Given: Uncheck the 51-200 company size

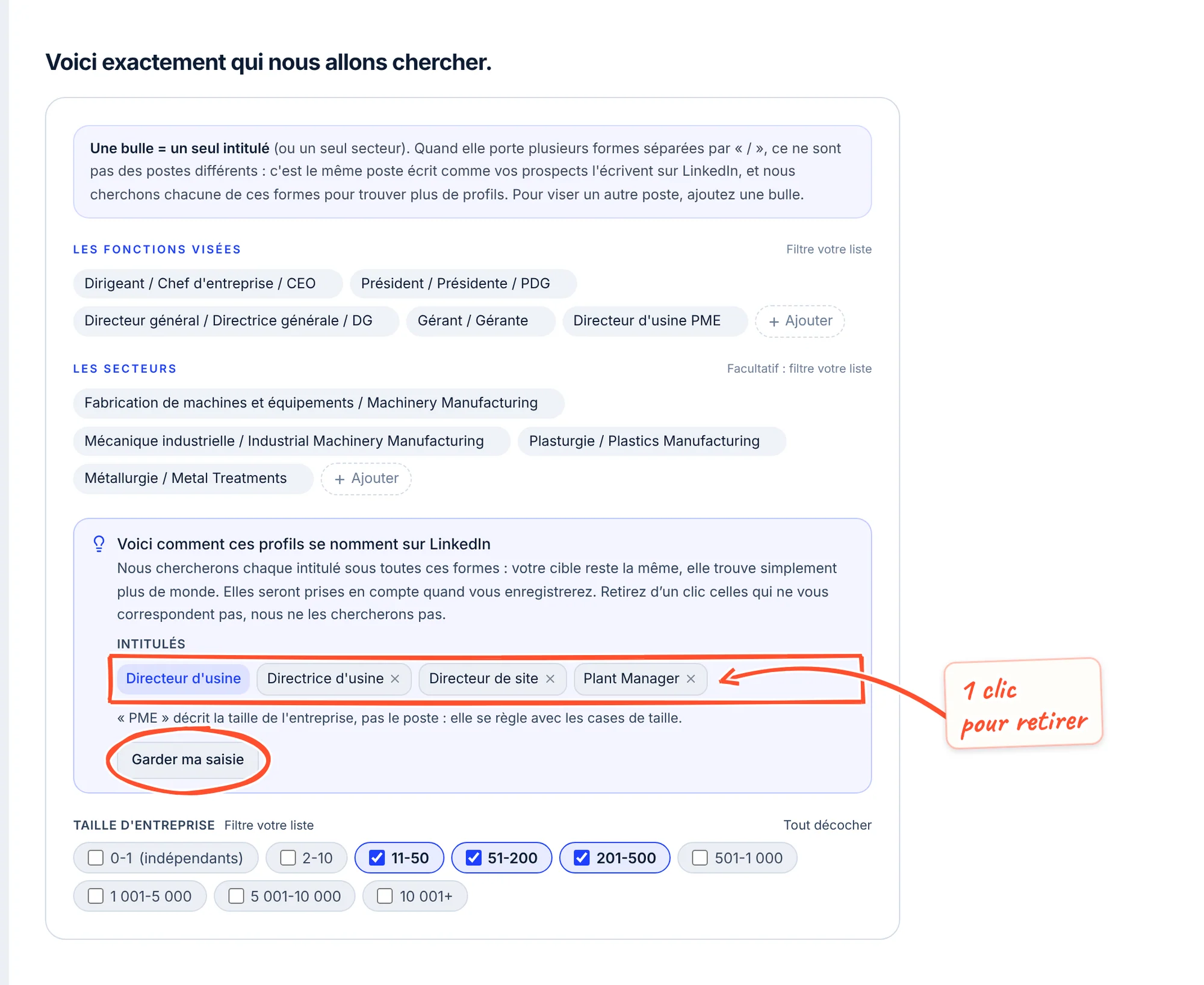Looking at the screenshot, I should pyautogui.click(x=474, y=858).
